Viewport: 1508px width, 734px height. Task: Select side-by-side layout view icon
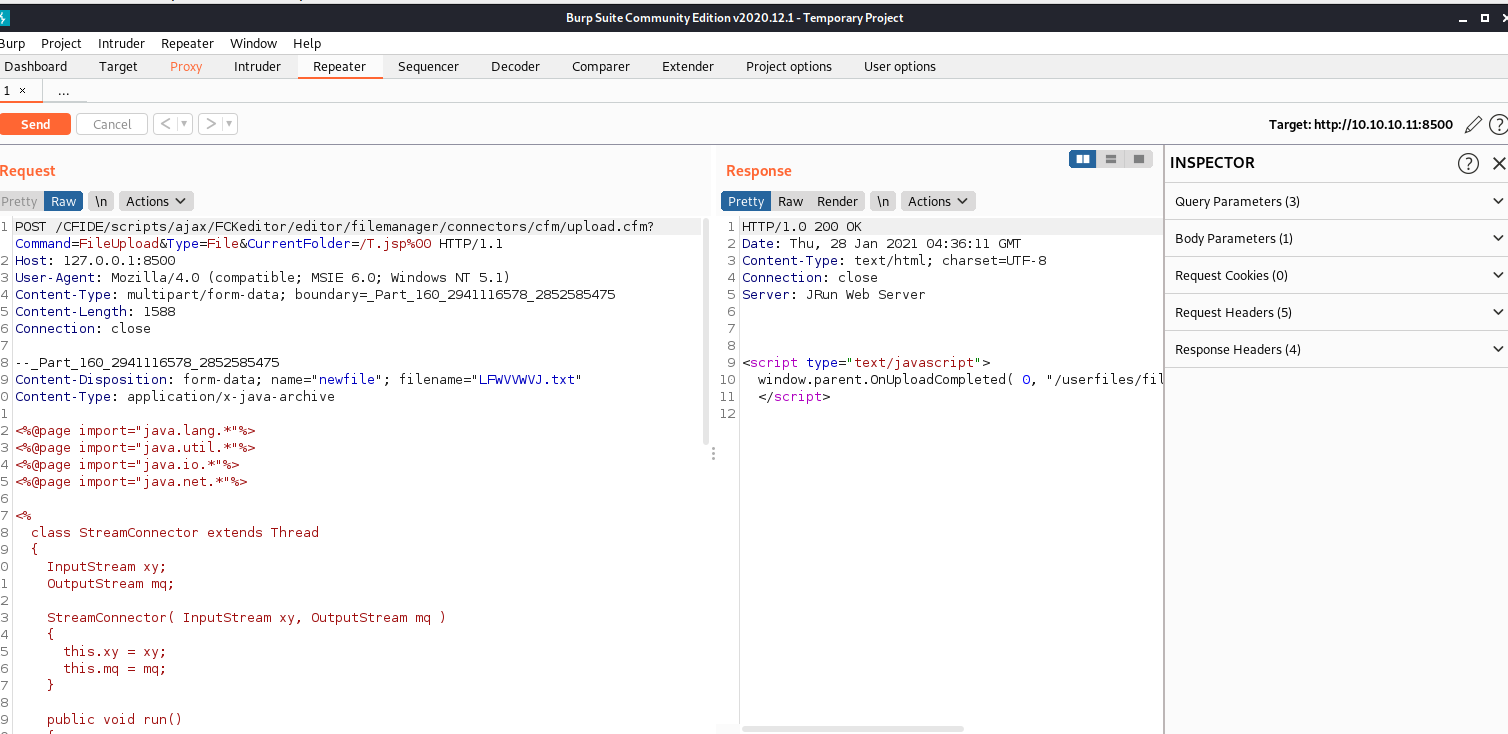coord(1083,159)
